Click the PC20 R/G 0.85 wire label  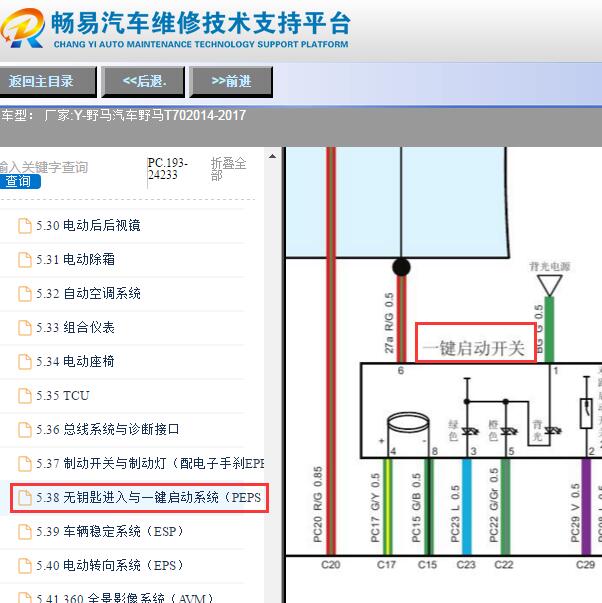318,504
